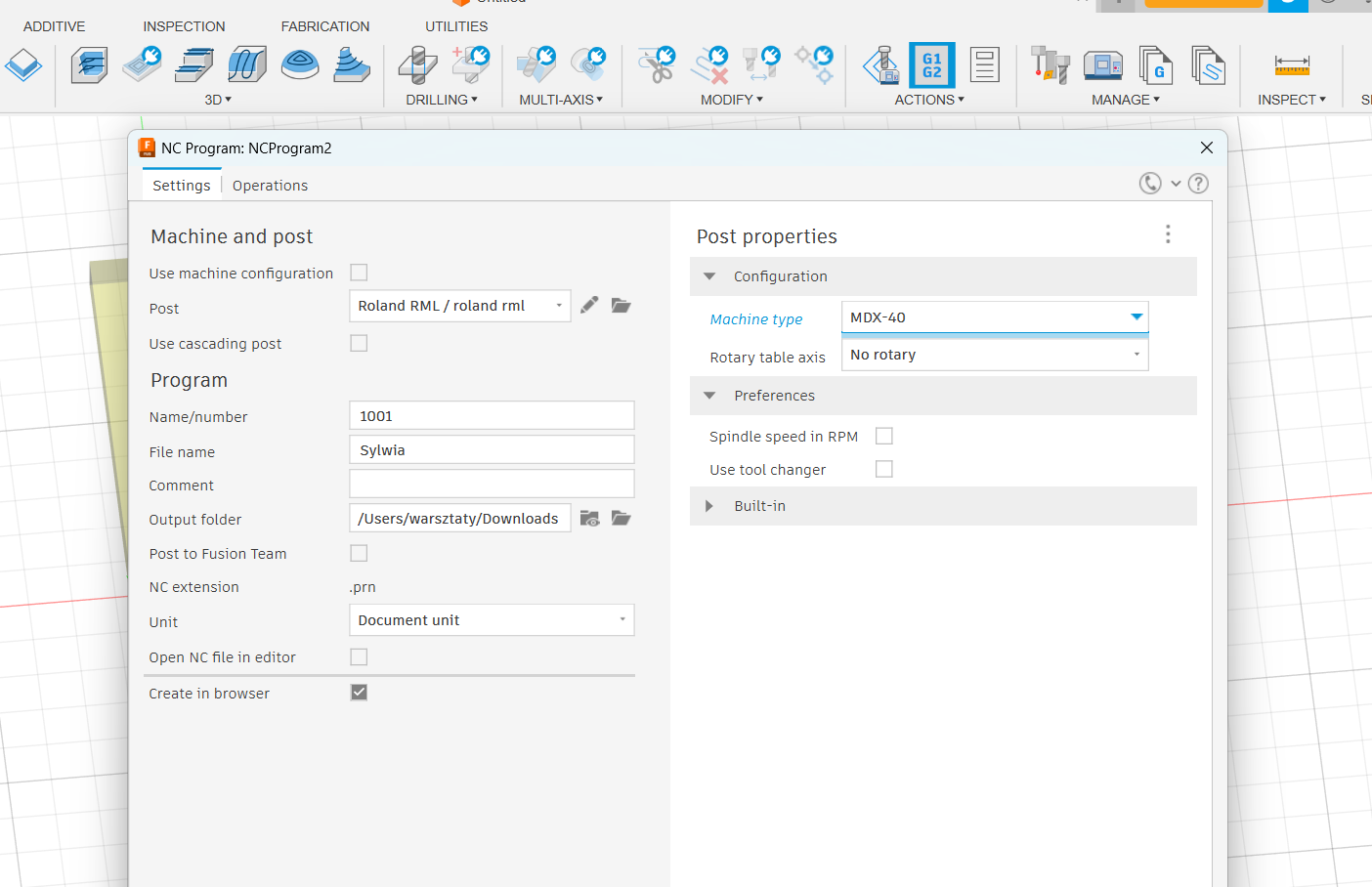Open the Post Library G icon
1372x887 pixels.
[1156, 65]
